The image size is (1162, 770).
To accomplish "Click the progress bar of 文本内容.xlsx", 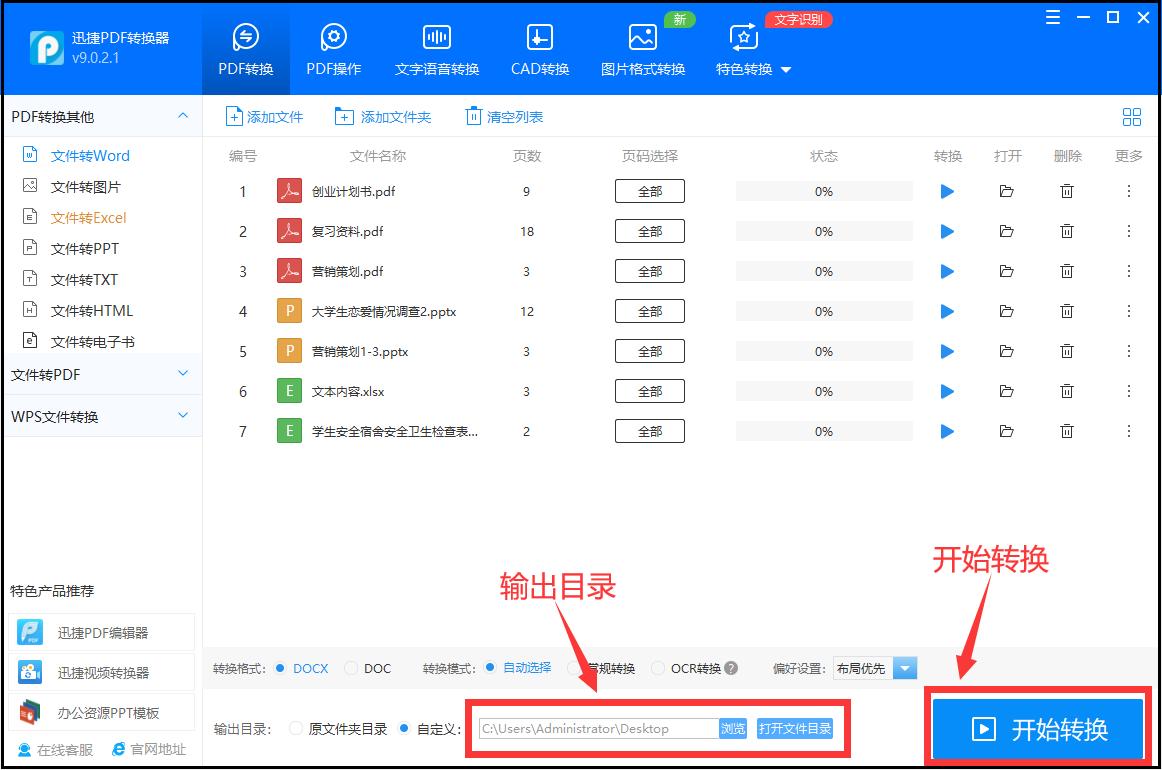I will coord(823,391).
